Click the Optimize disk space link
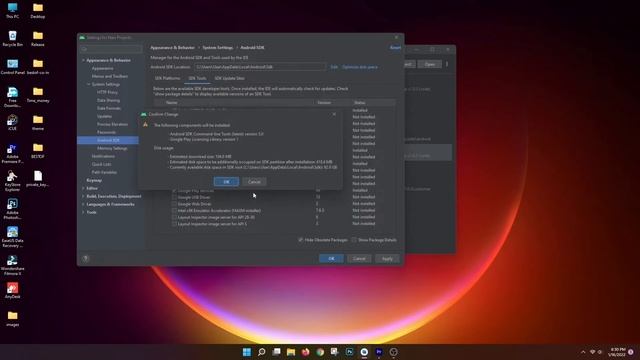This screenshot has height=360, width=640. click(x=360, y=67)
